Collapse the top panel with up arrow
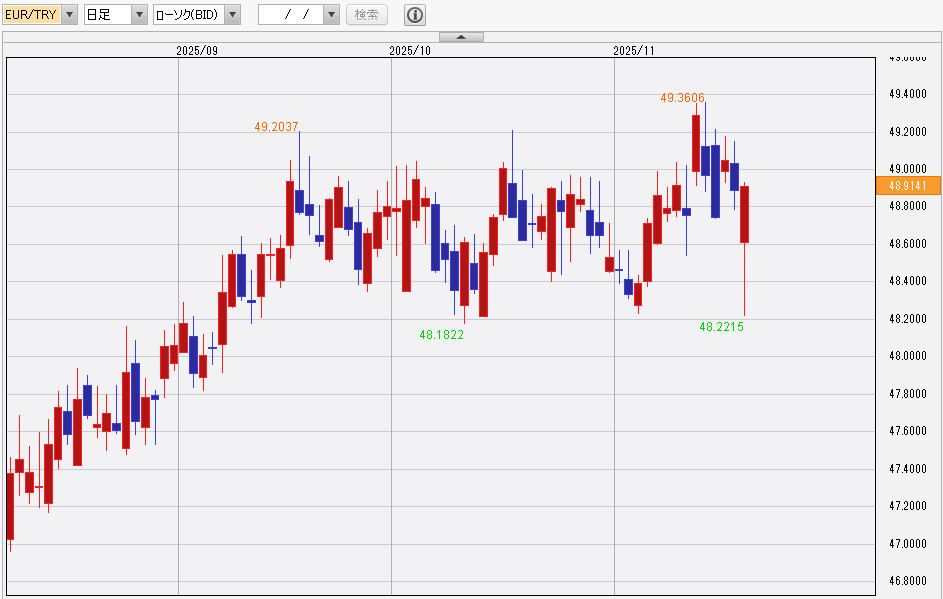 pyautogui.click(x=461, y=37)
